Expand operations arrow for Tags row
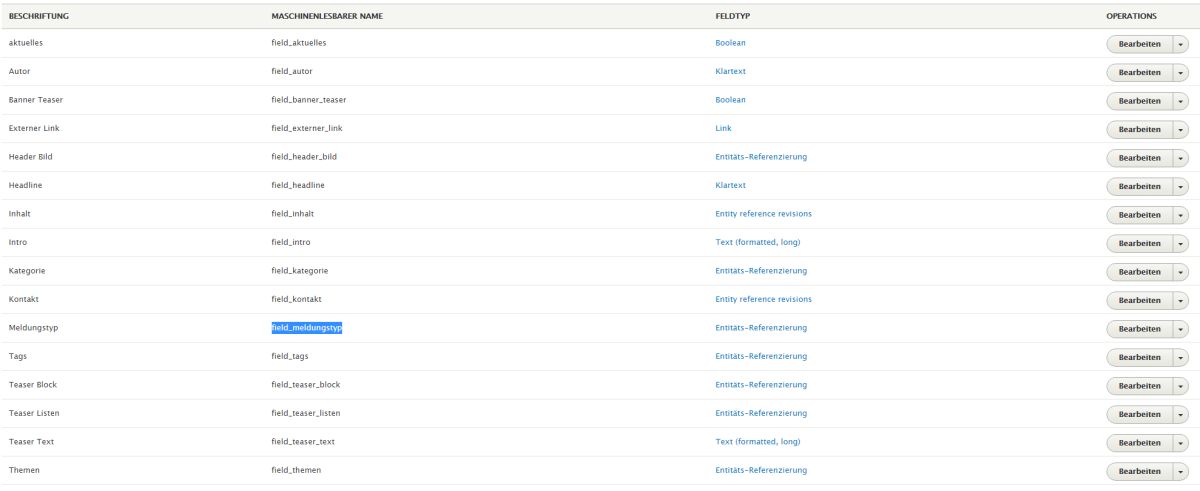This screenshot has height=491, width=1200. (1180, 357)
